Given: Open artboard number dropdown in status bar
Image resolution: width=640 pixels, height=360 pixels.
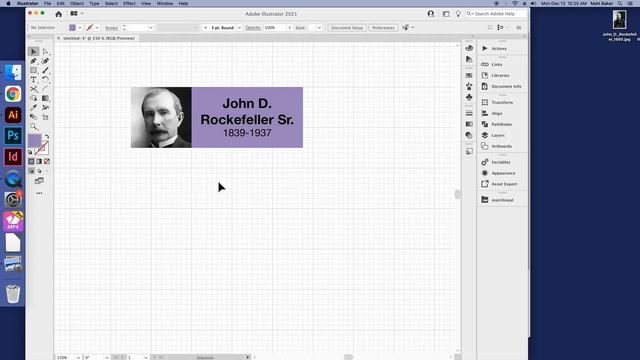Looking at the screenshot, I should point(146,358).
